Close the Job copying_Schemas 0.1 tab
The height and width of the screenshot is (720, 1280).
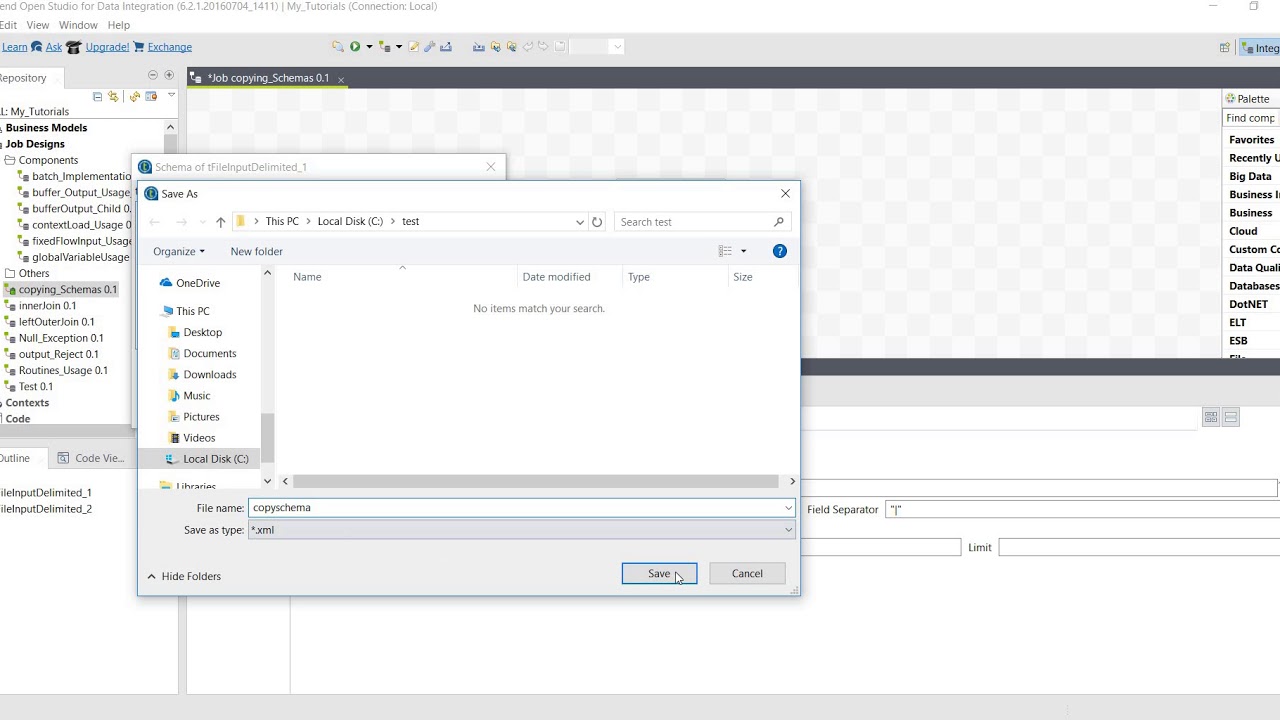tap(341, 79)
